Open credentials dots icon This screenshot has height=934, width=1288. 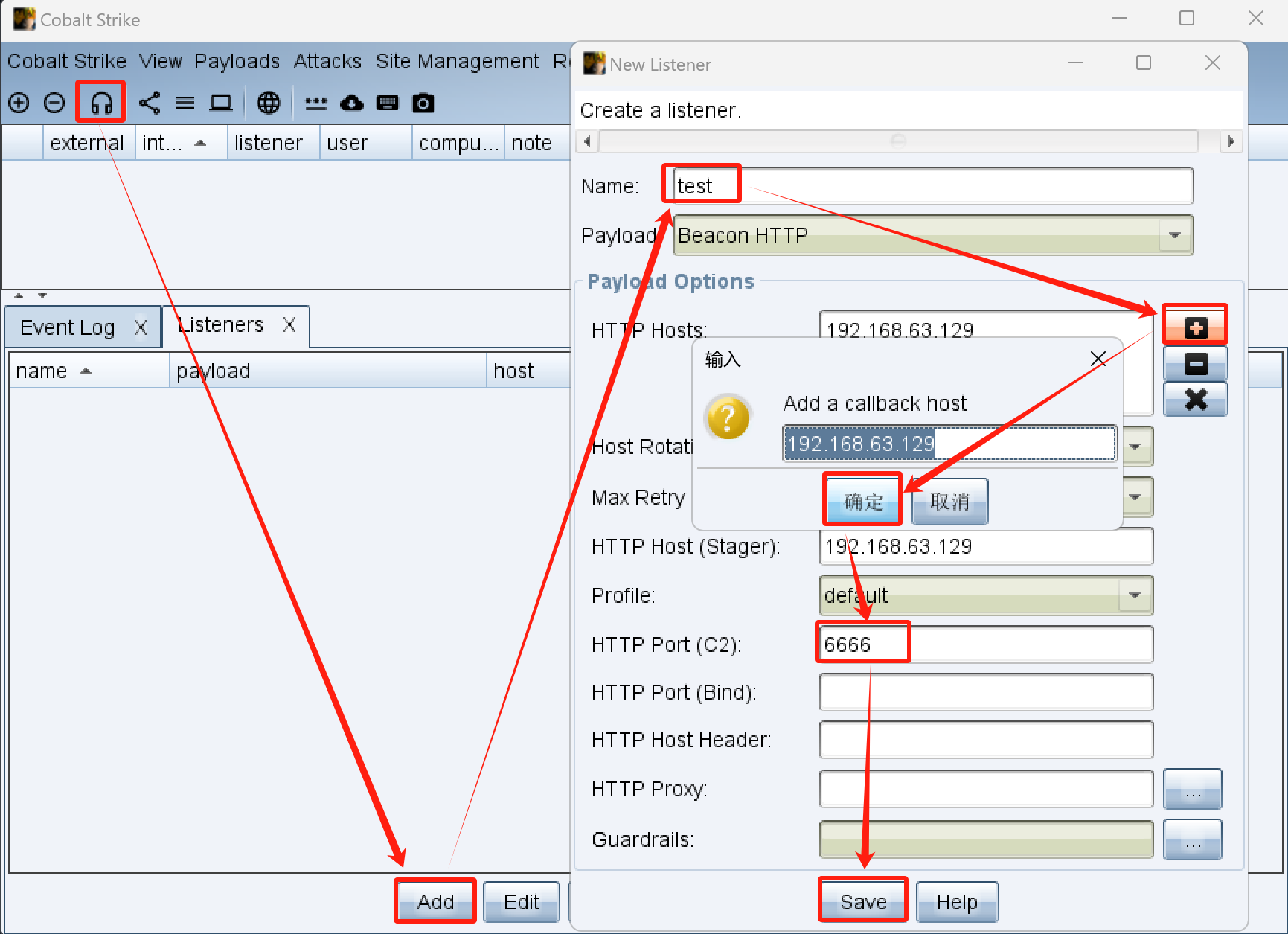pos(316,103)
